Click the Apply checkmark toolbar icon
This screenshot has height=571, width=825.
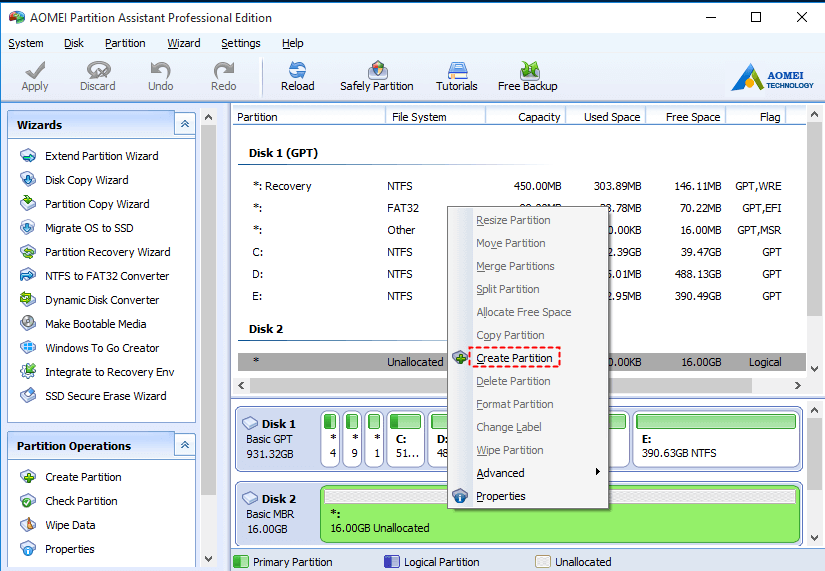pos(35,76)
